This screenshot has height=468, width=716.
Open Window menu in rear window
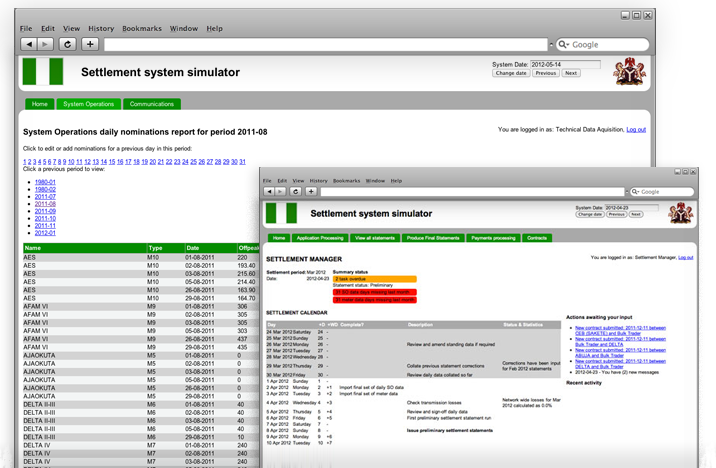184,28
